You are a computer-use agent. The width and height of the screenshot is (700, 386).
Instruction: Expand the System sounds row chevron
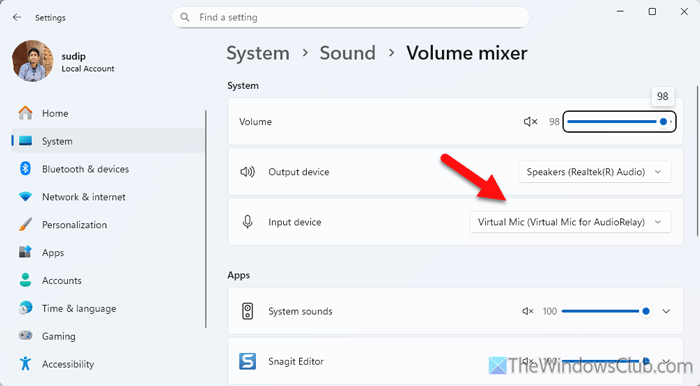coord(666,311)
